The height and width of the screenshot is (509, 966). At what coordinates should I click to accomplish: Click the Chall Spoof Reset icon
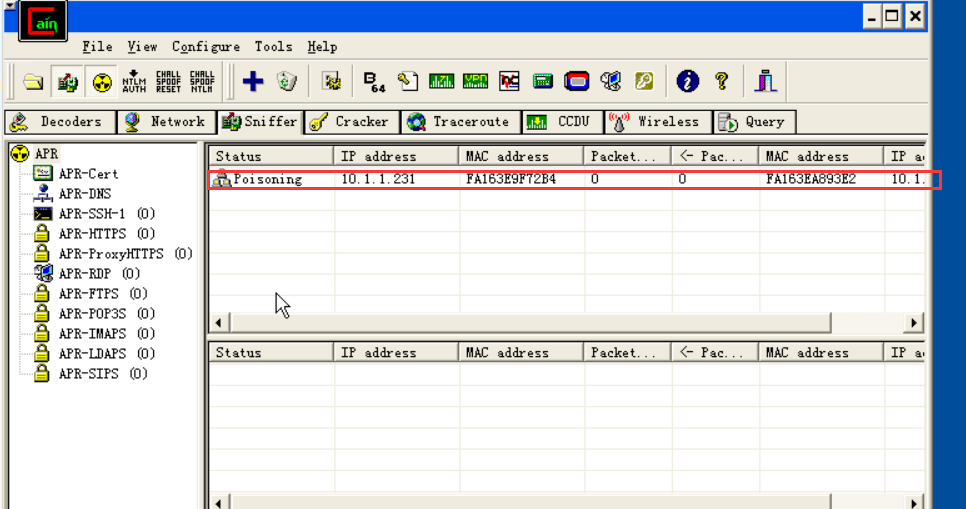168,81
